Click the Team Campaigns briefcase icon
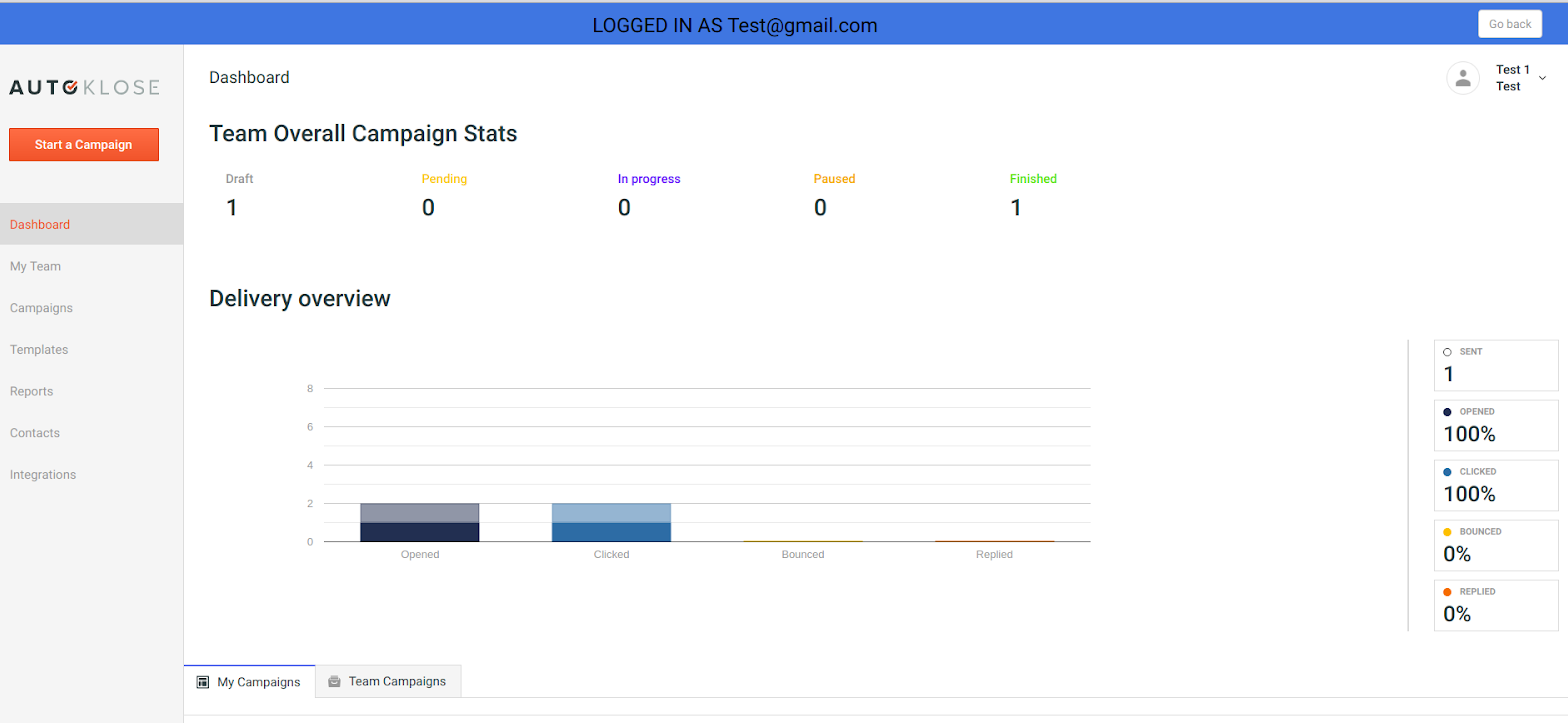Screen dimensions: 1568x723 [x=334, y=682]
